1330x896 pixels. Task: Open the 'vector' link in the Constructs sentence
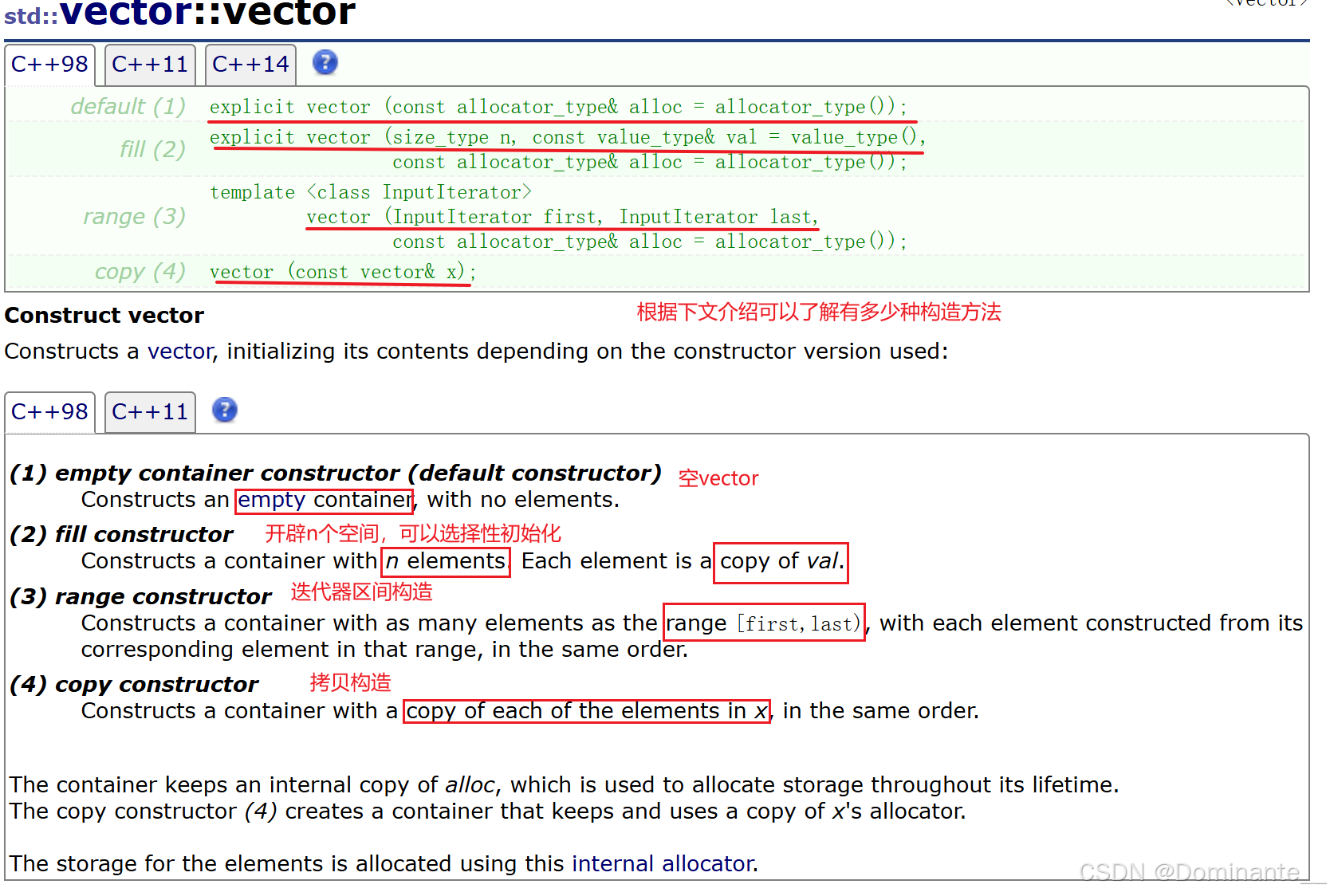tap(180, 352)
